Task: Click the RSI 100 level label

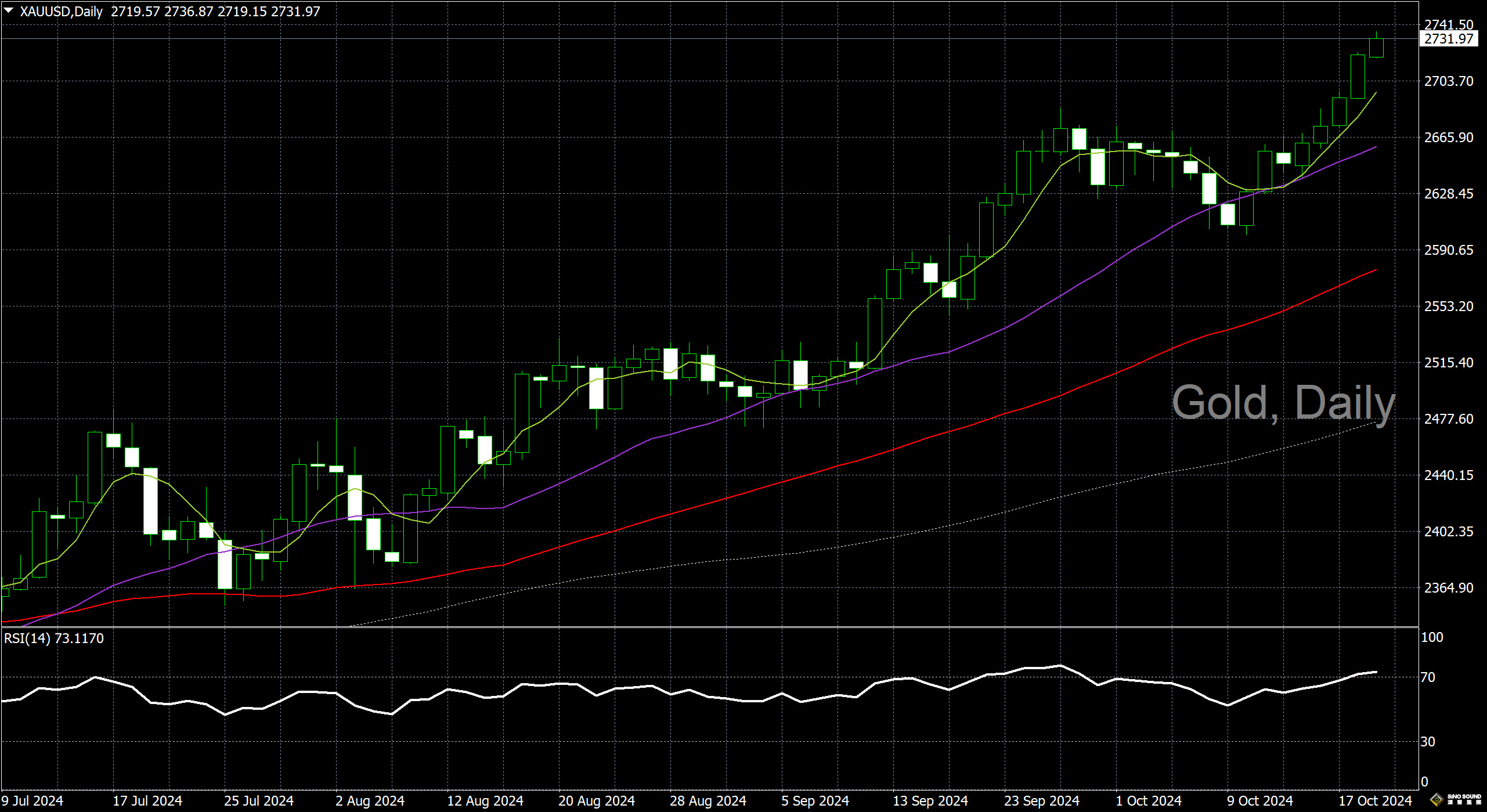Action: point(1431,637)
